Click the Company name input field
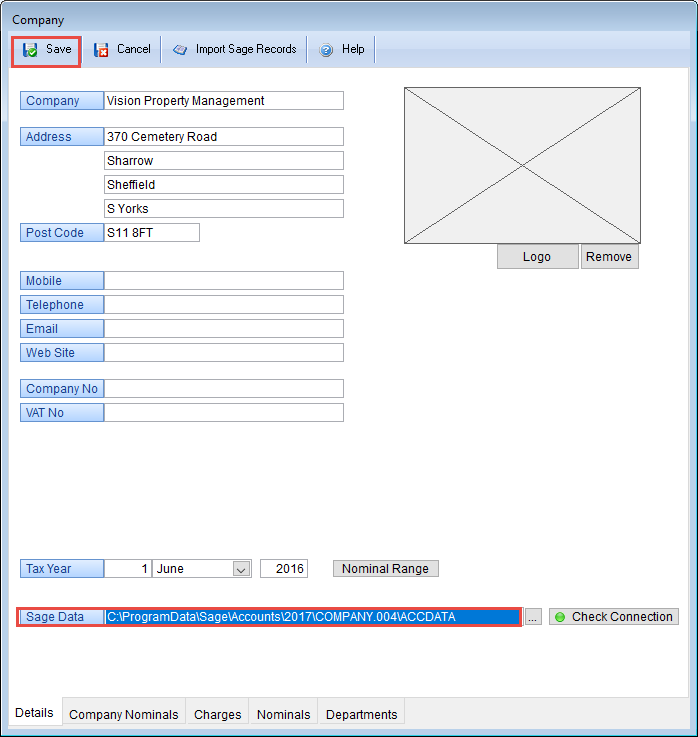This screenshot has width=698, height=737. [x=224, y=101]
